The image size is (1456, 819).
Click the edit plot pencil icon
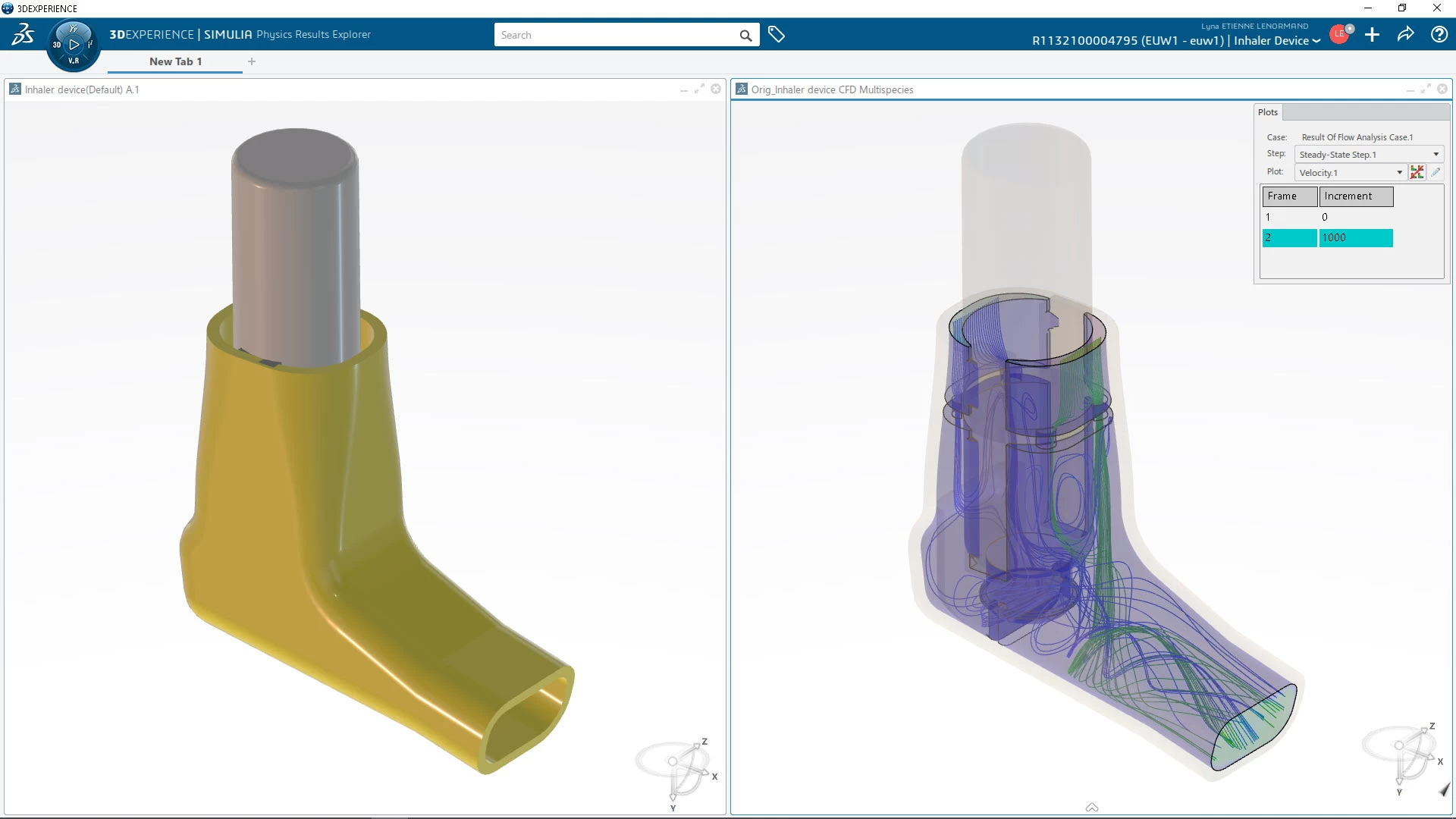pyautogui.click(x=1436, y=173)
